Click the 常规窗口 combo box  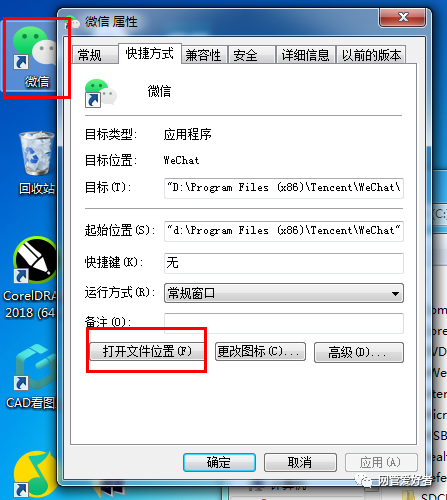coord(284,293)
